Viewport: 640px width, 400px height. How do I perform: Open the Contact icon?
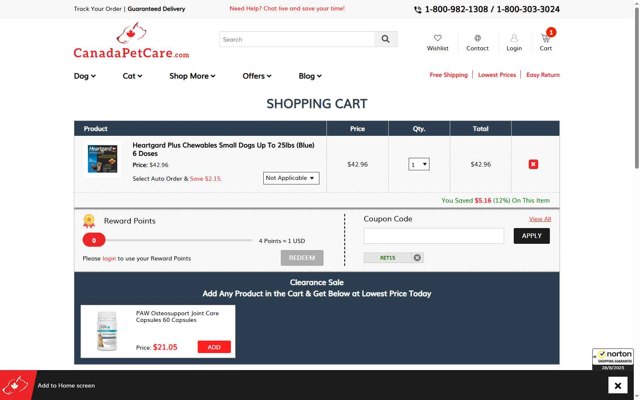477,38
